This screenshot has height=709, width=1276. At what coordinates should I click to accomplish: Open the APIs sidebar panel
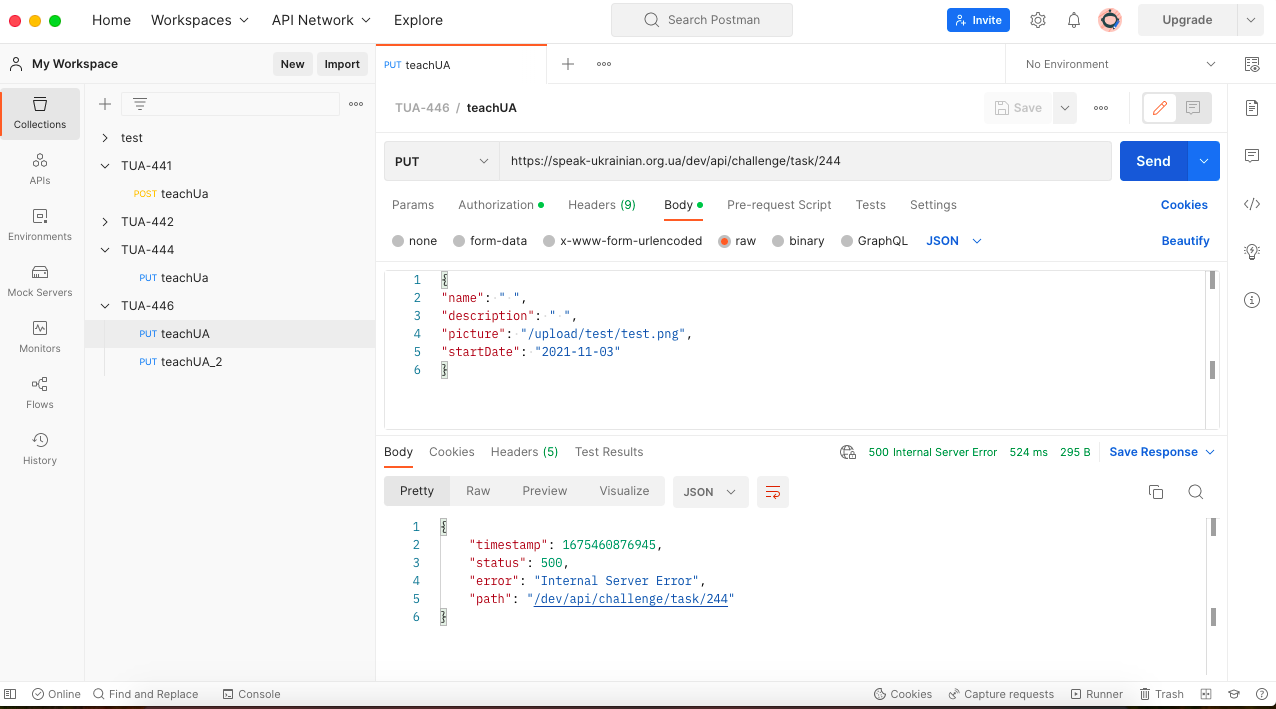(x=40, y=169)
